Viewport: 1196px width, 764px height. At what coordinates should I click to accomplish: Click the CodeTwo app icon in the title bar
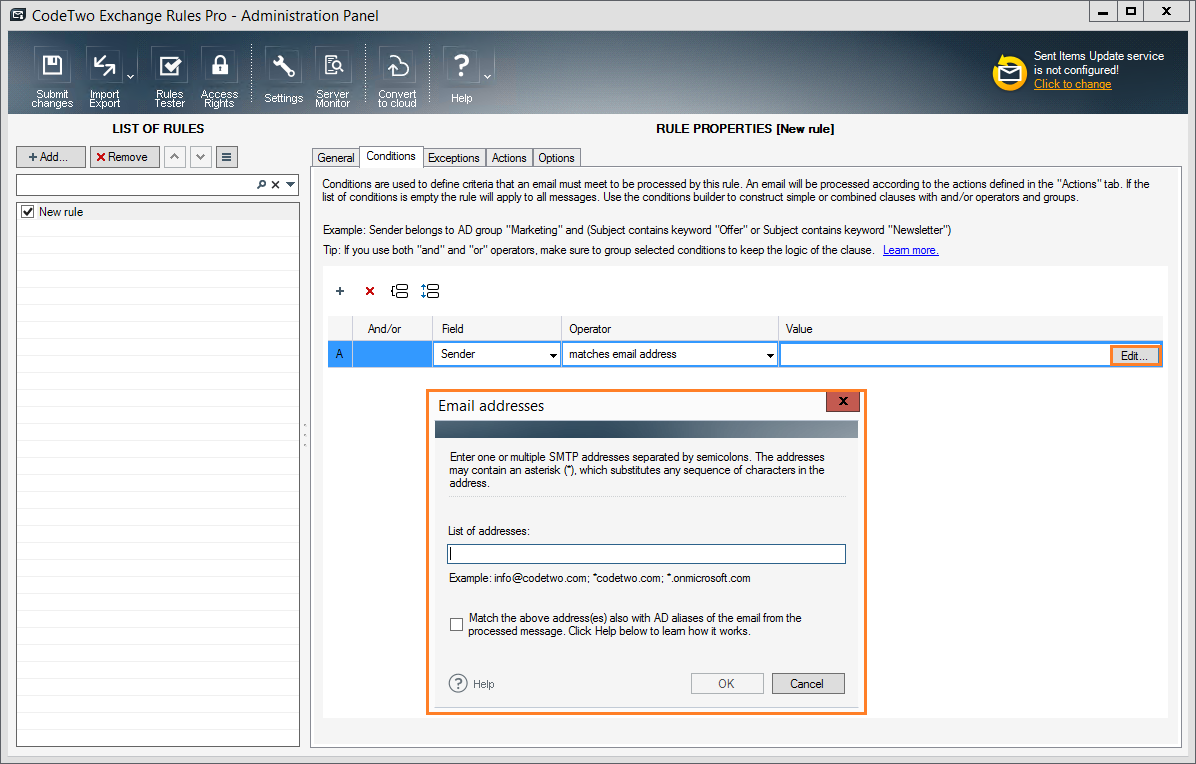pyautogui.click(x=18, y=15)
